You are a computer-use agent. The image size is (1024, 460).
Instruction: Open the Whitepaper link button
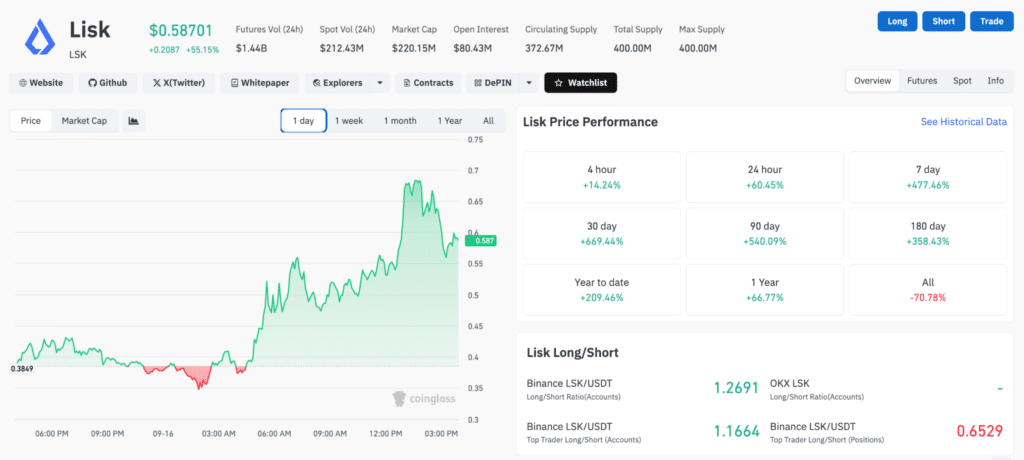pyautogui.click(x=259, y=83)
